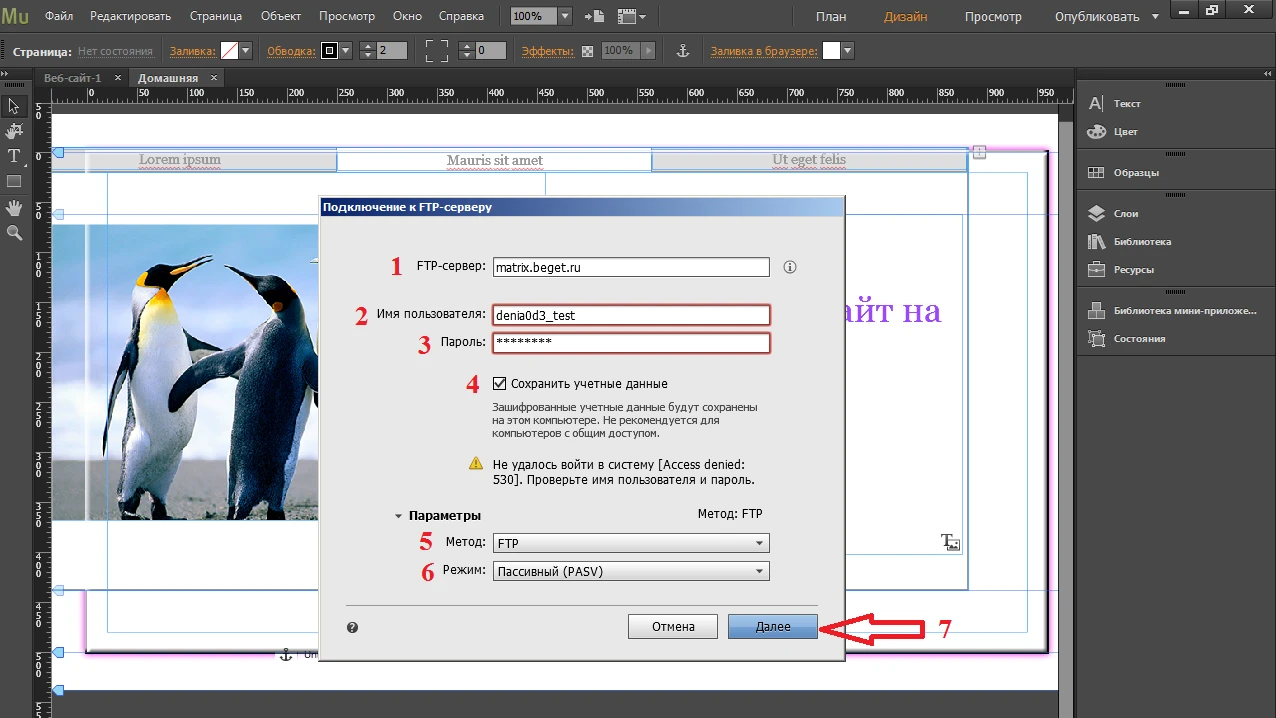Click the 'Имя пользователя' input field
Image resolution: width=1276 pixels, height=718 pixels.
(631, 315)
